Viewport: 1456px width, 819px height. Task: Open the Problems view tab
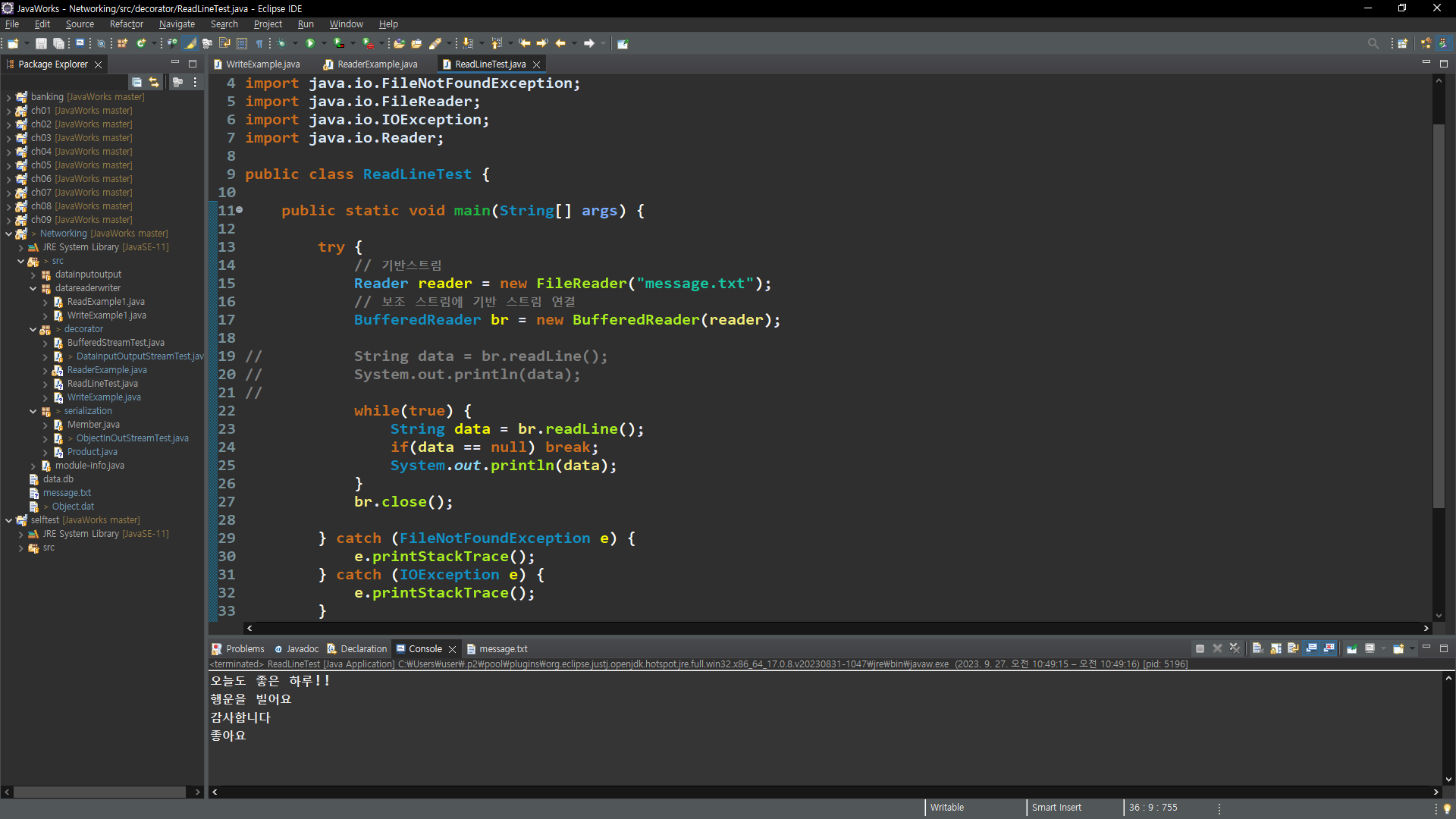click(x=244, y=649)
